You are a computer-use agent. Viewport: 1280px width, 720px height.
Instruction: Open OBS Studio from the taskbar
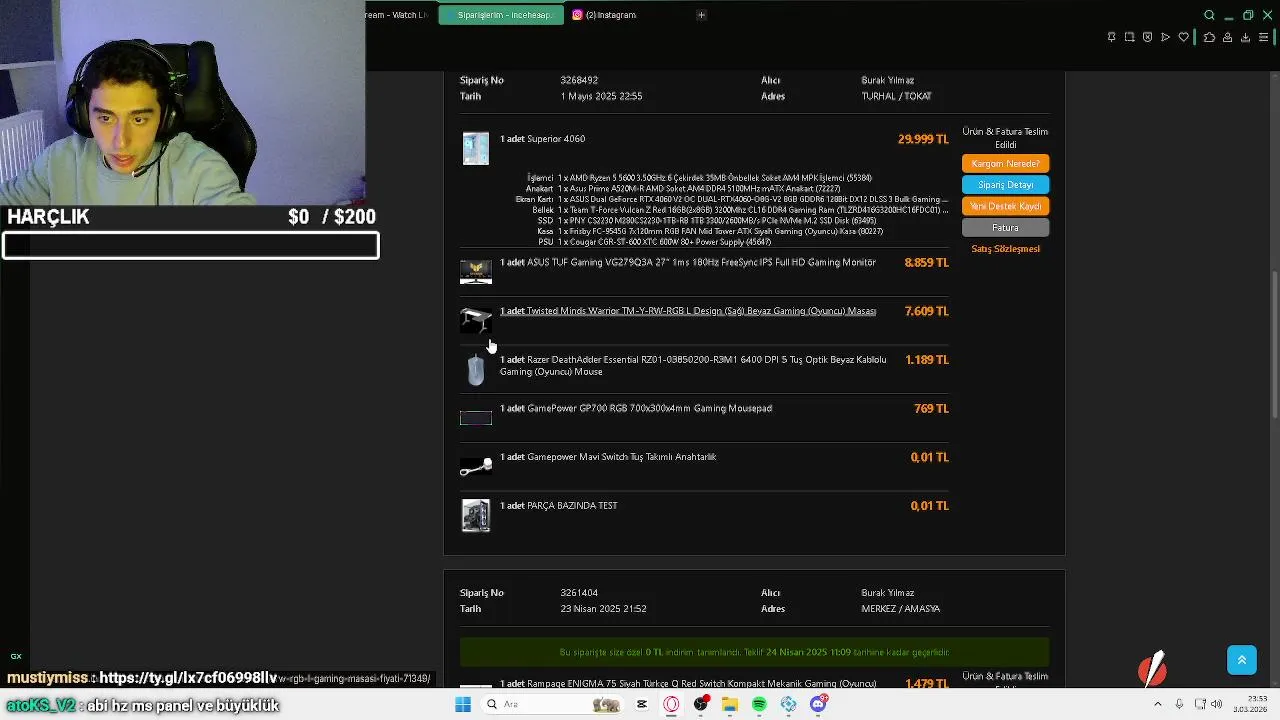coord(701,704)
